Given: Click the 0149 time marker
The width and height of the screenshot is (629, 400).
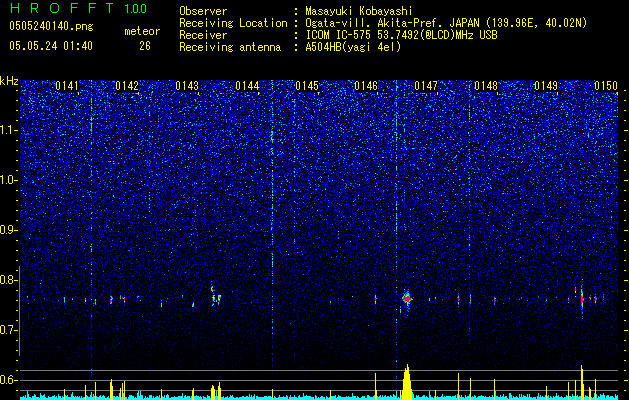Looking at the screenshot, I should 546,86.
